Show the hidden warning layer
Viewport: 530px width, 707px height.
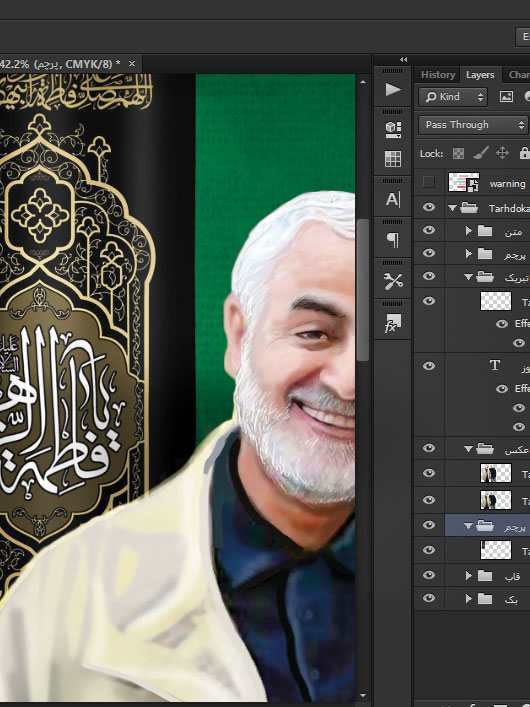coord(429,182)
